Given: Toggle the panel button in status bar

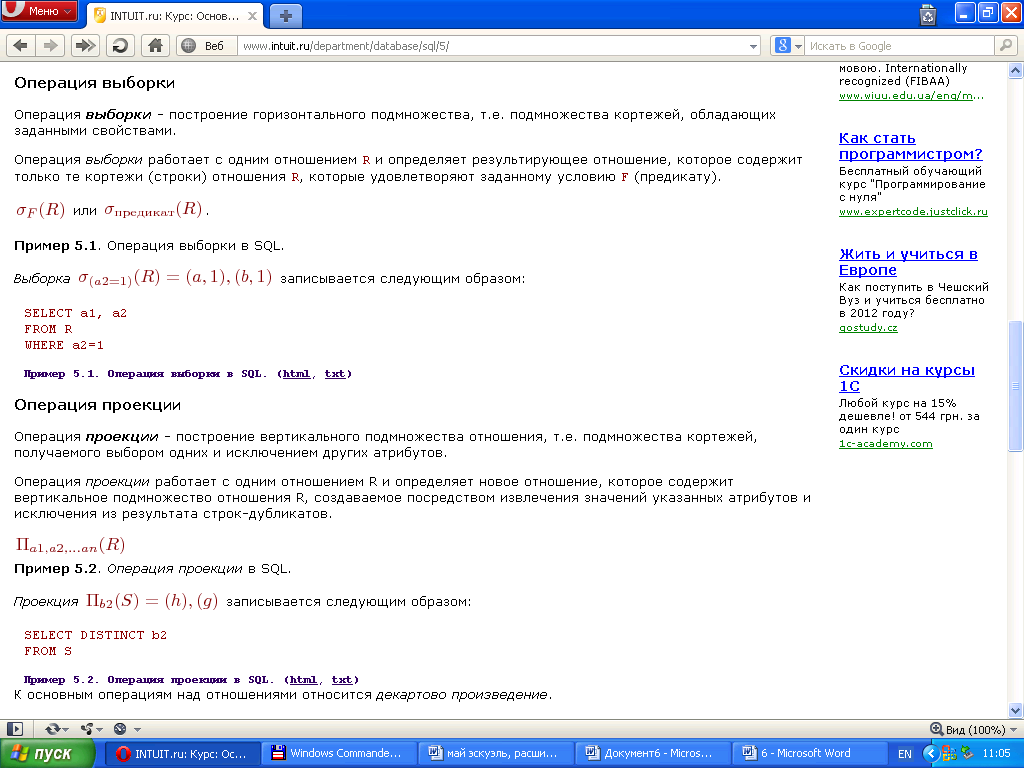Looking at the screenshot, I should pos(14,729).
